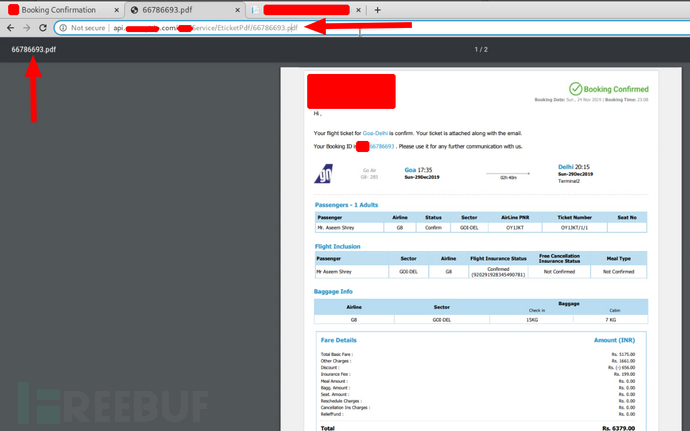Click the Goa-Delhi link in the ticket
Screen dimensions: 690x431
[x=375, y=133]
